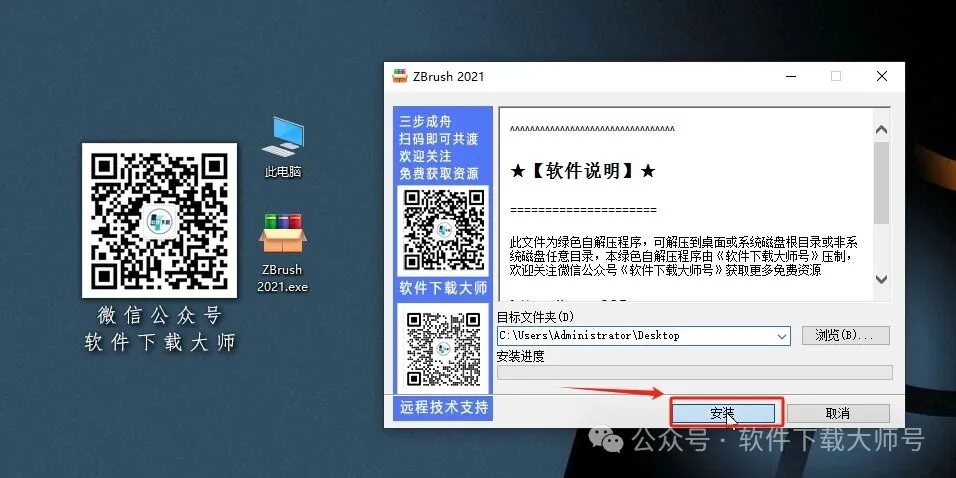
Task: Click the 安装 (Install) button
Action: coord(723,413)
